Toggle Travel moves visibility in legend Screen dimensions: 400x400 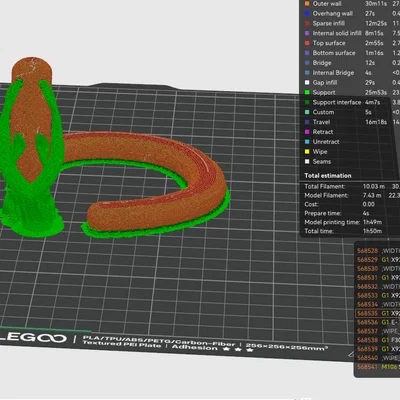(321, 122)
